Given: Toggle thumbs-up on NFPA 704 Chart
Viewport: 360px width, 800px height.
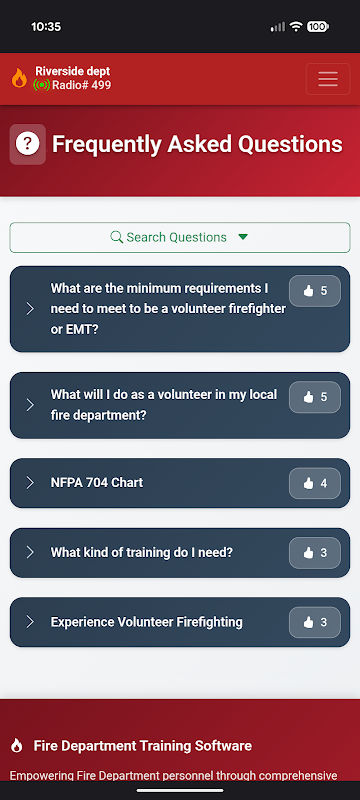Looking at the screenshot, I should (x=315, y=483).
